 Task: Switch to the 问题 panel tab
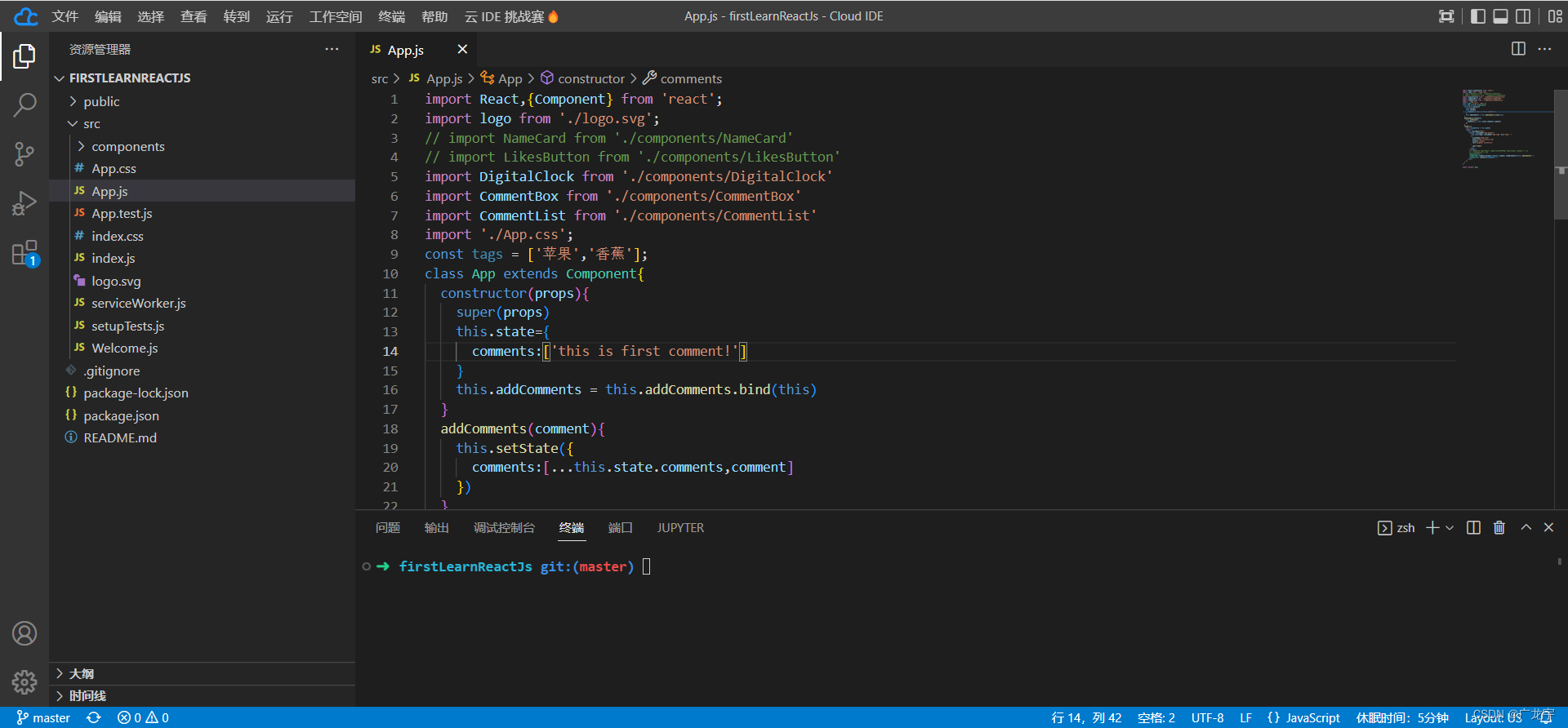(388, 528)
